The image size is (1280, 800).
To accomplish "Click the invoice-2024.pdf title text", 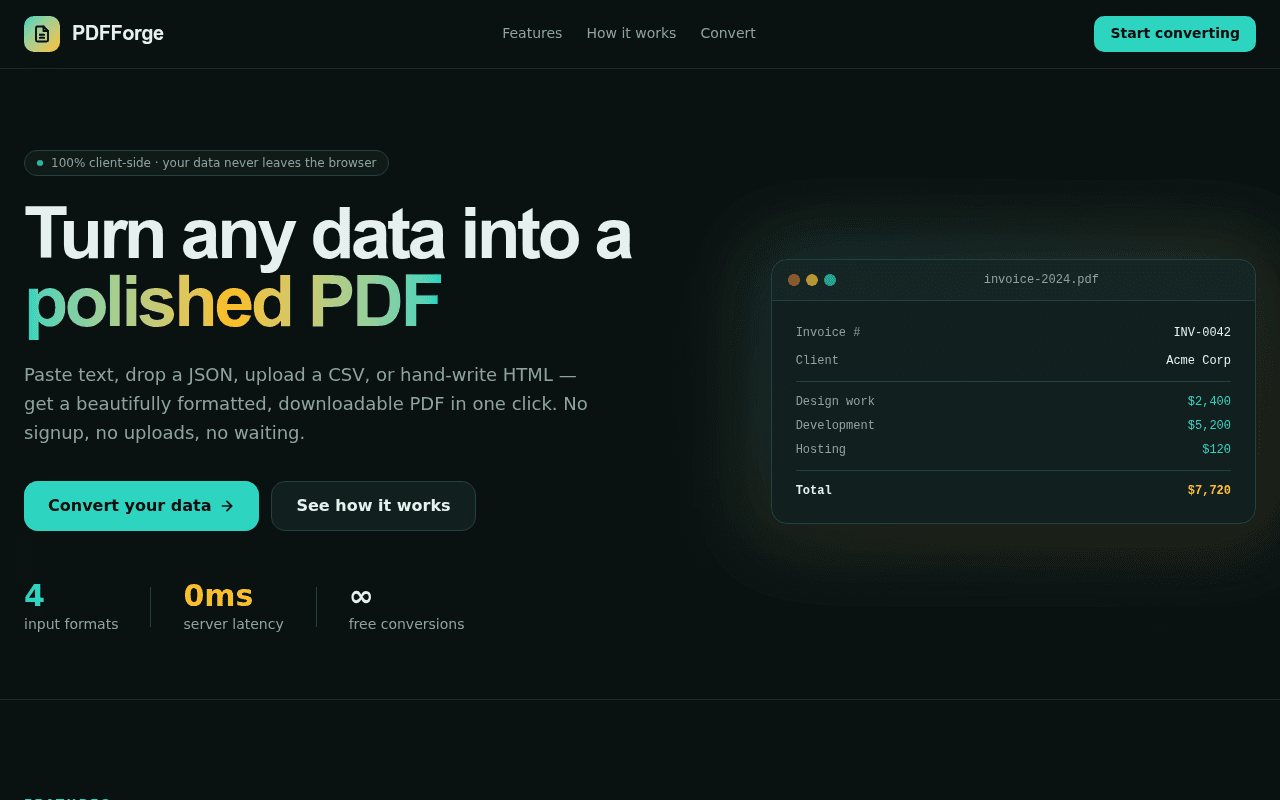I will click(x=1041, y=280).
